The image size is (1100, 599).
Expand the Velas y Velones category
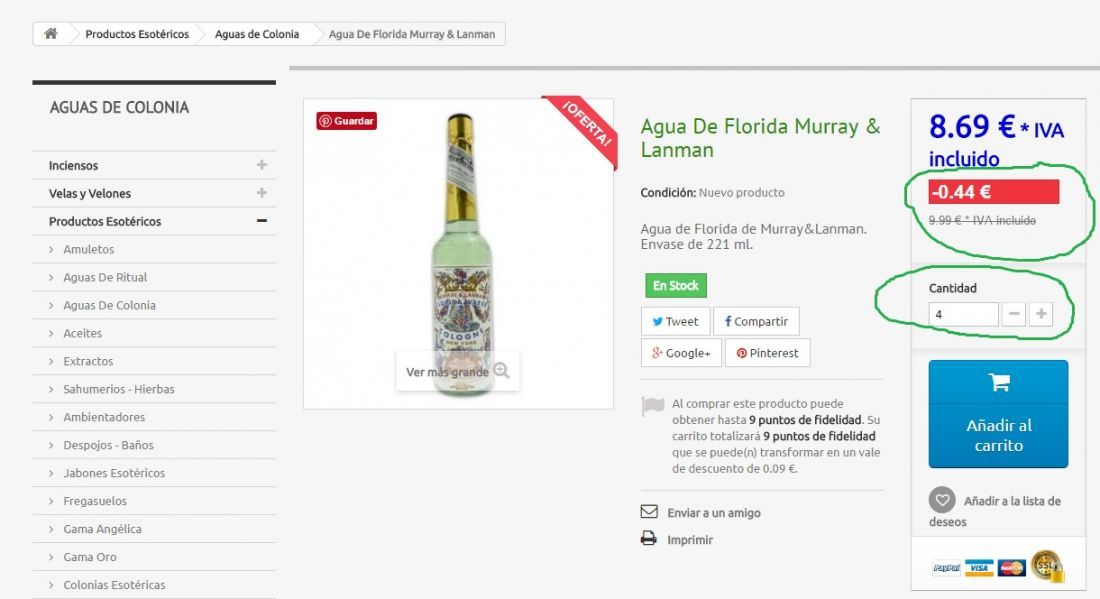coord(262,193)
